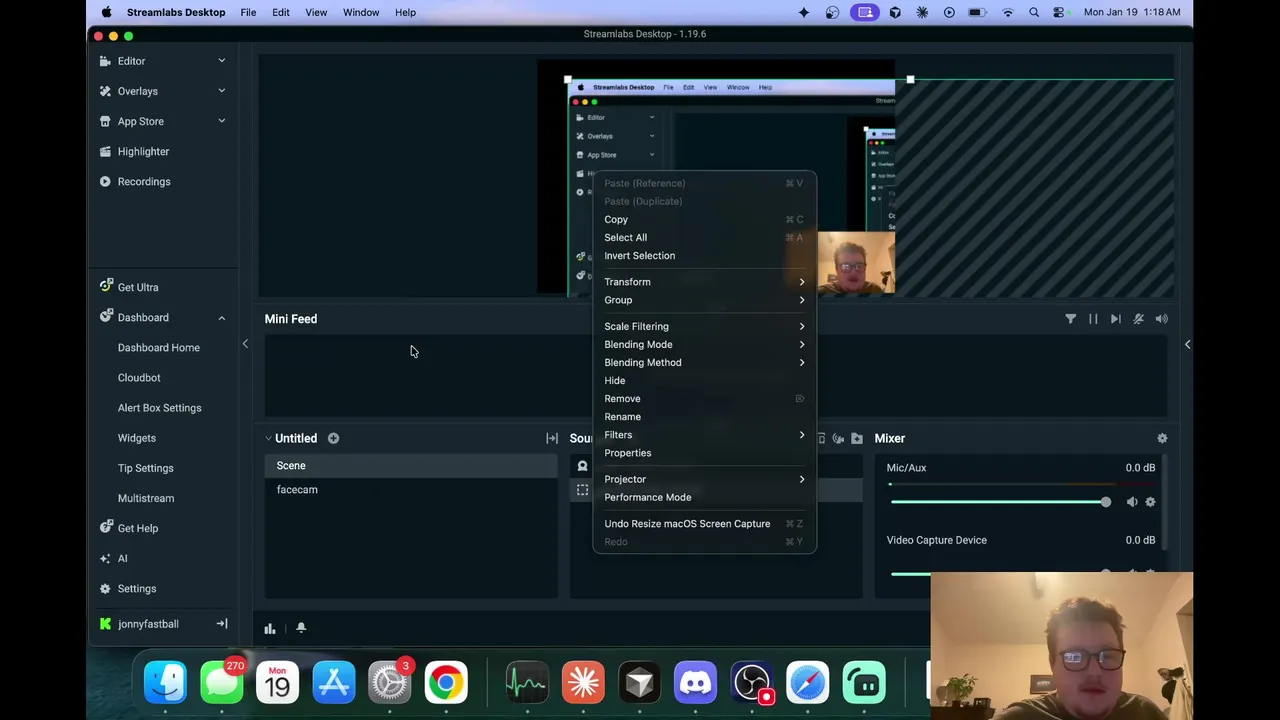Open the Recordings page

click(144, 181)
